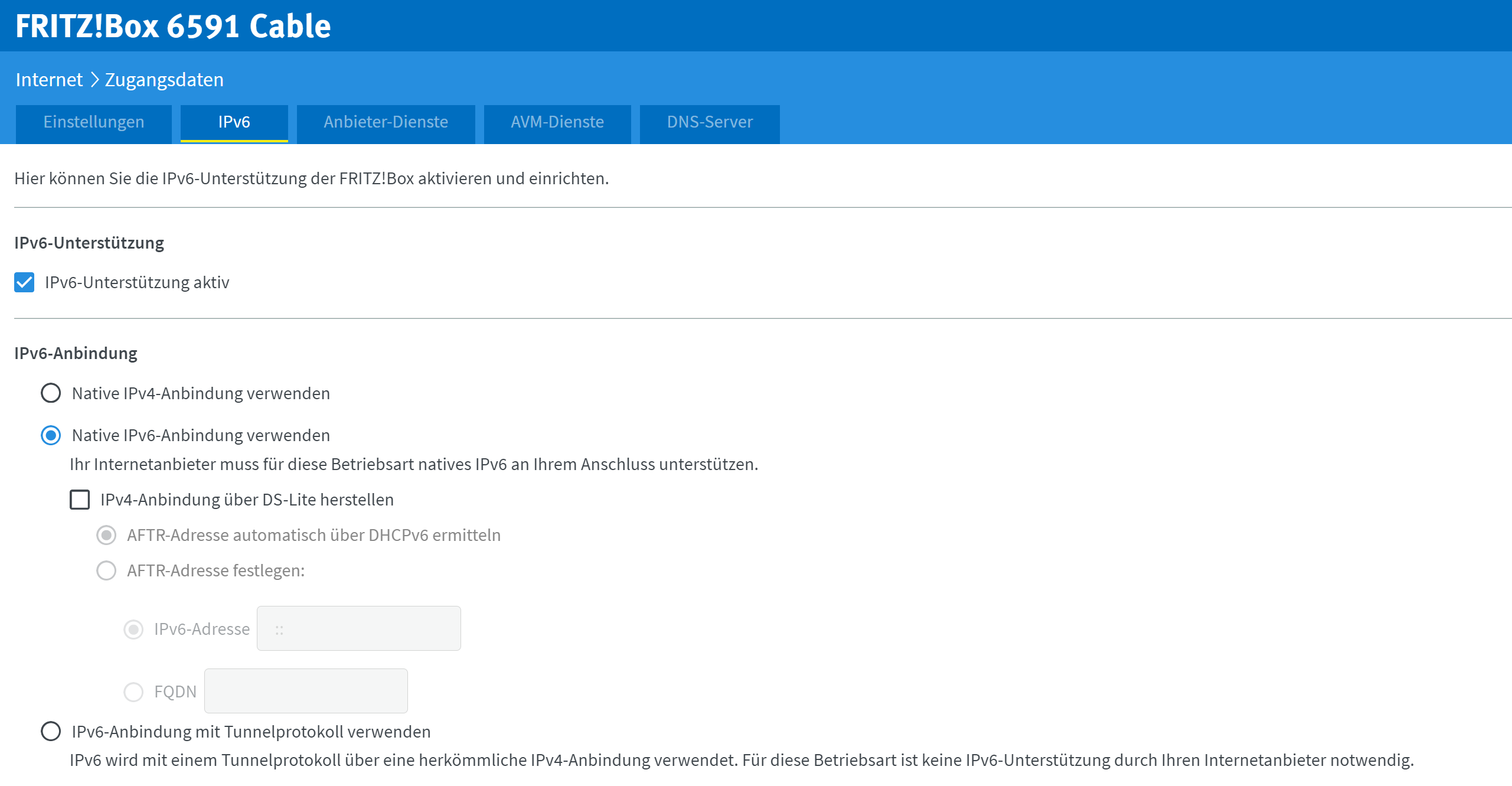Viewport: 1512px width, 786px height.
Task: Select the IPv6-Adresse radio button
Action: pos(133,630)
